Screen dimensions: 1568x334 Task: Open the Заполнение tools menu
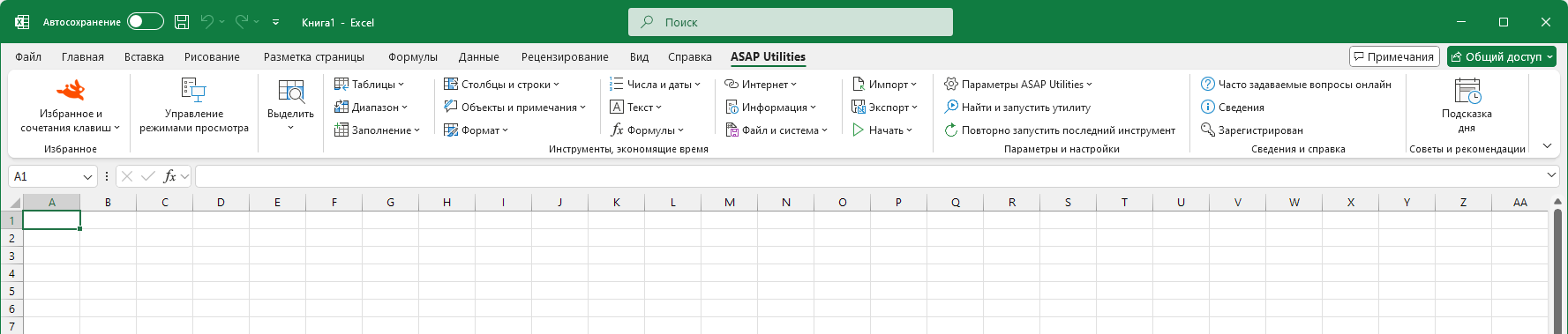tap(377, 130)
